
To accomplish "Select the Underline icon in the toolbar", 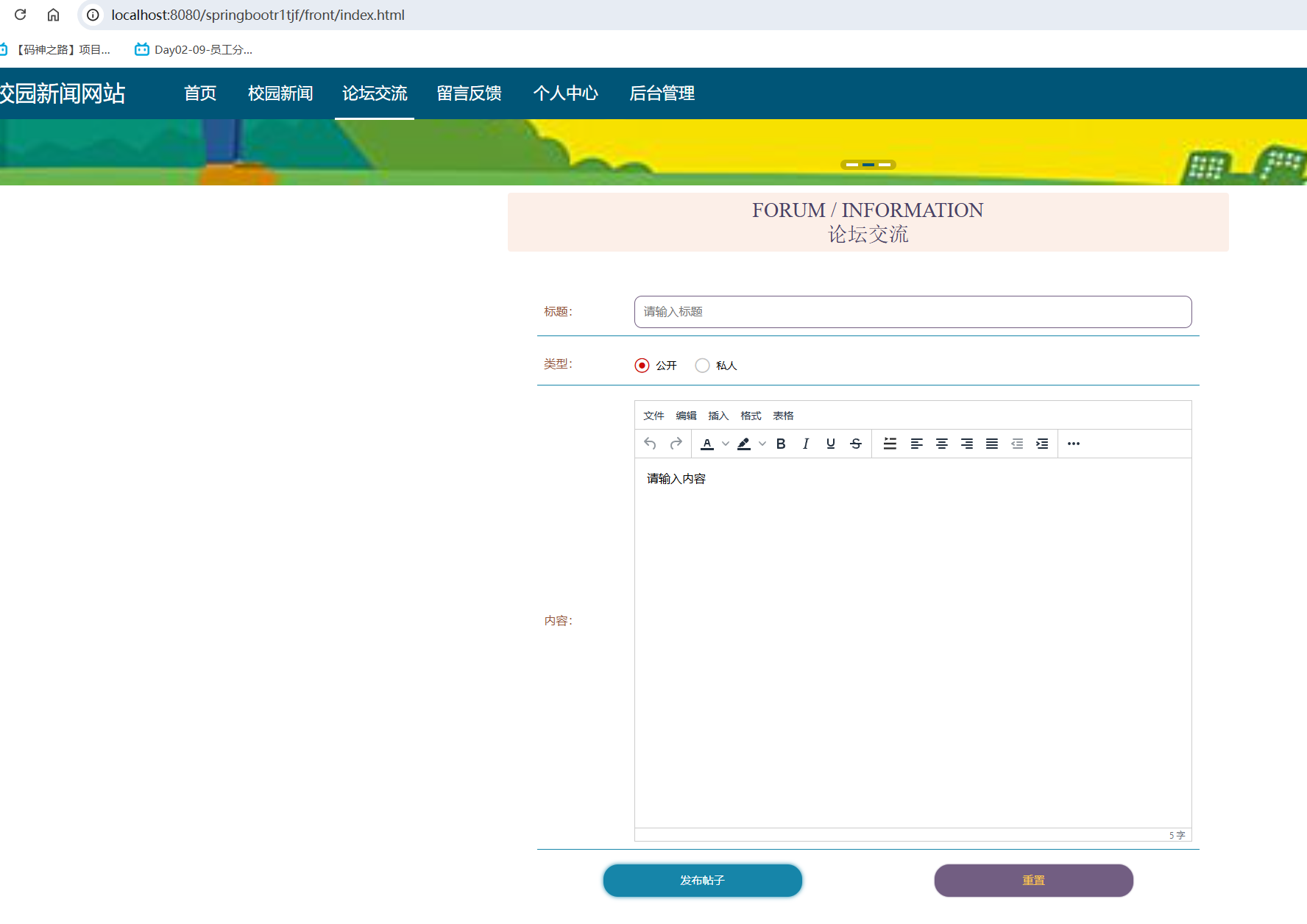I will (x=830, y=444).
